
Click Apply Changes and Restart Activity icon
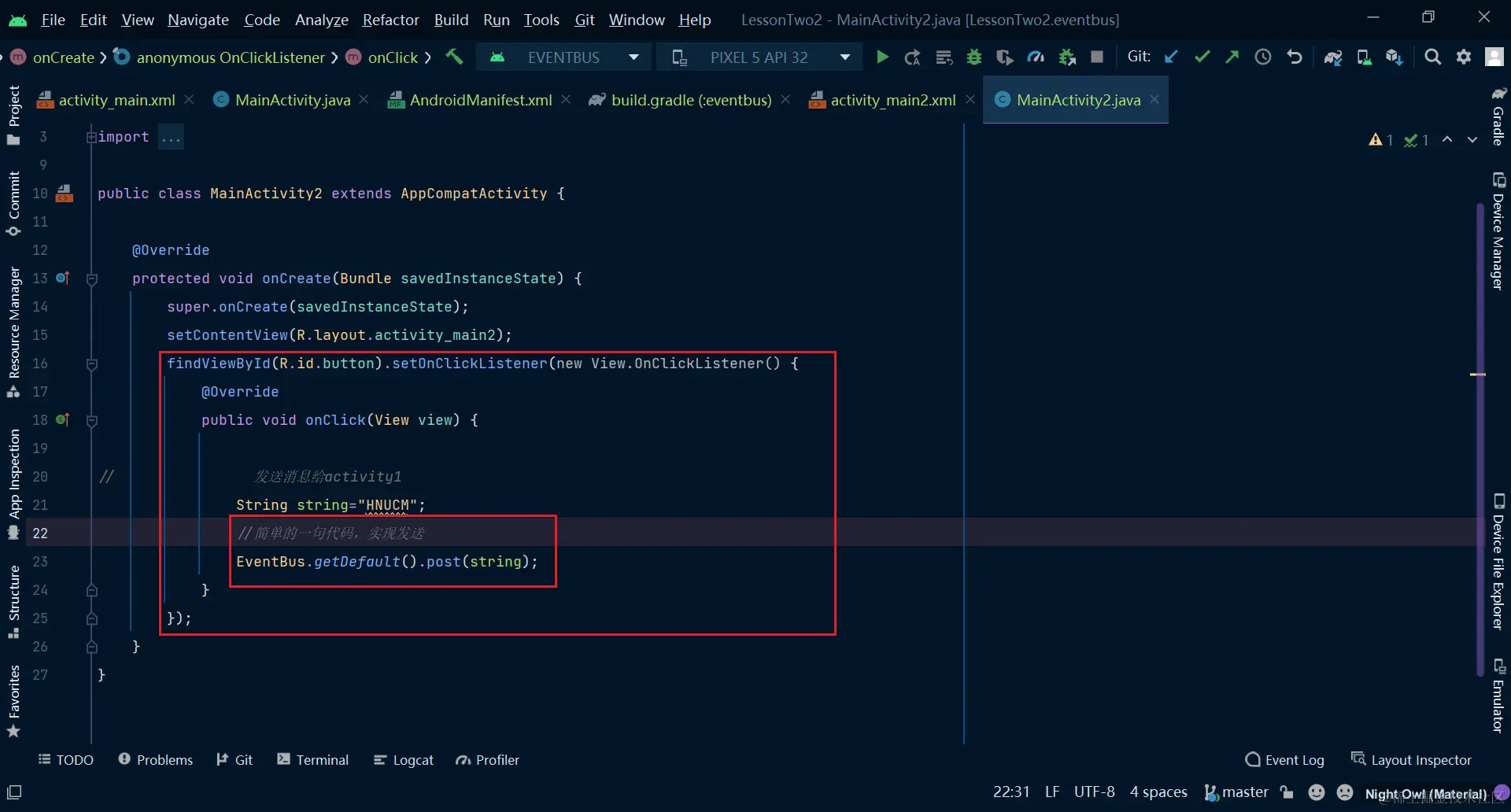tap(913, 57)
